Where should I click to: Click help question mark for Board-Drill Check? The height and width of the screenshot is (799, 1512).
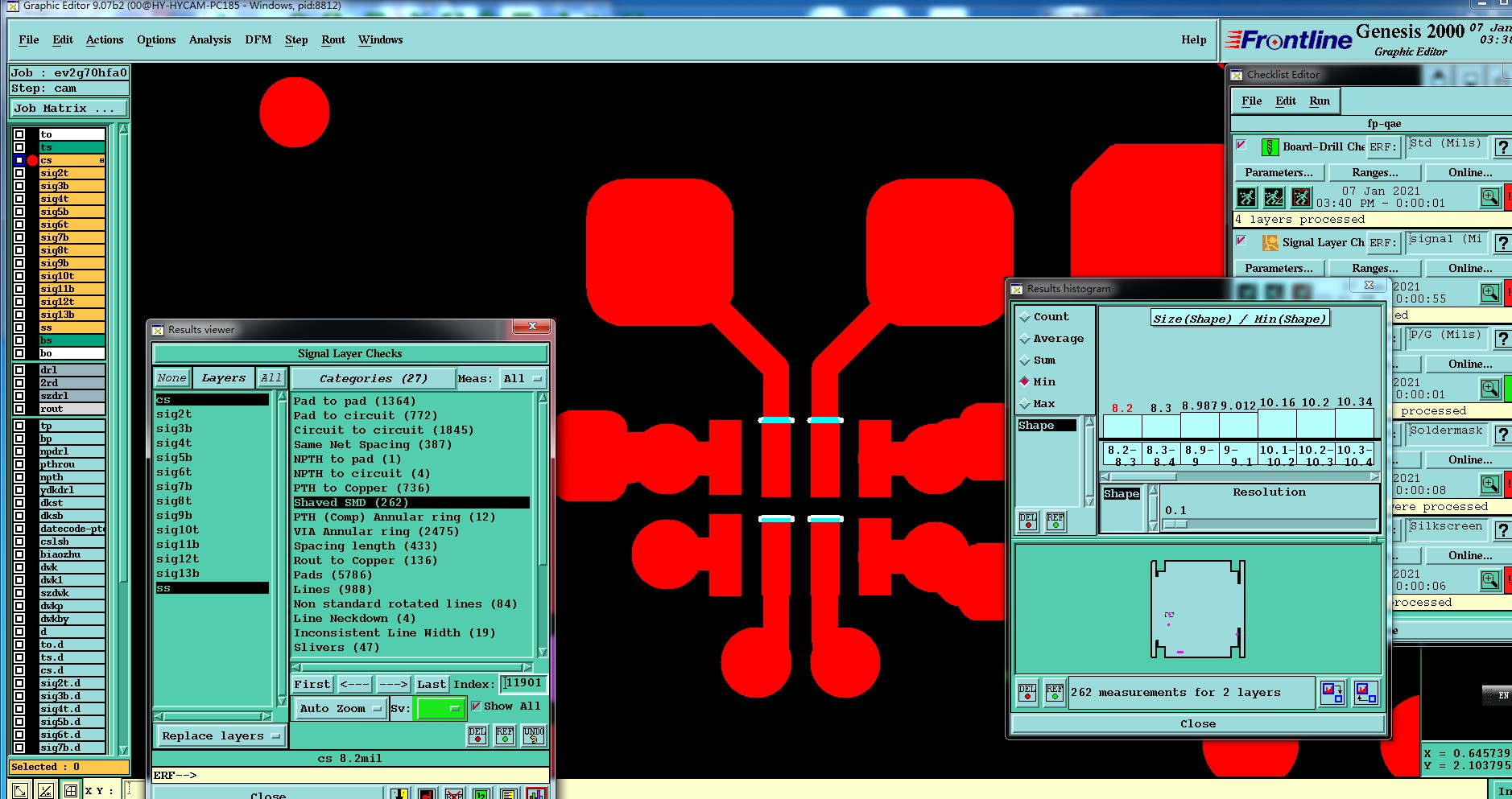(x=1502, y=147)
